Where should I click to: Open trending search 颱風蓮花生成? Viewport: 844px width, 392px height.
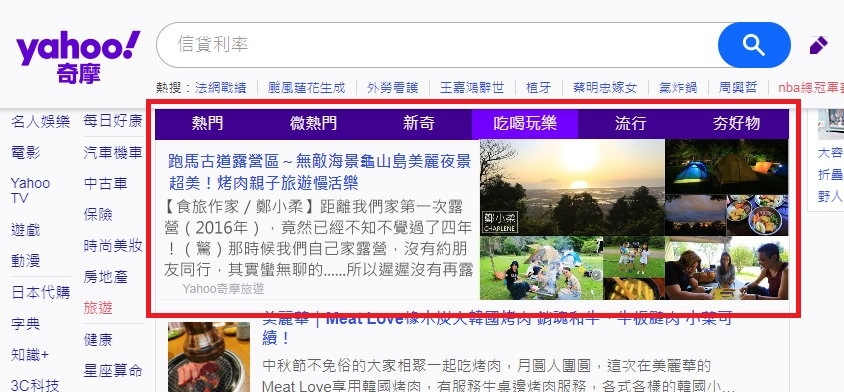point(306,88)
